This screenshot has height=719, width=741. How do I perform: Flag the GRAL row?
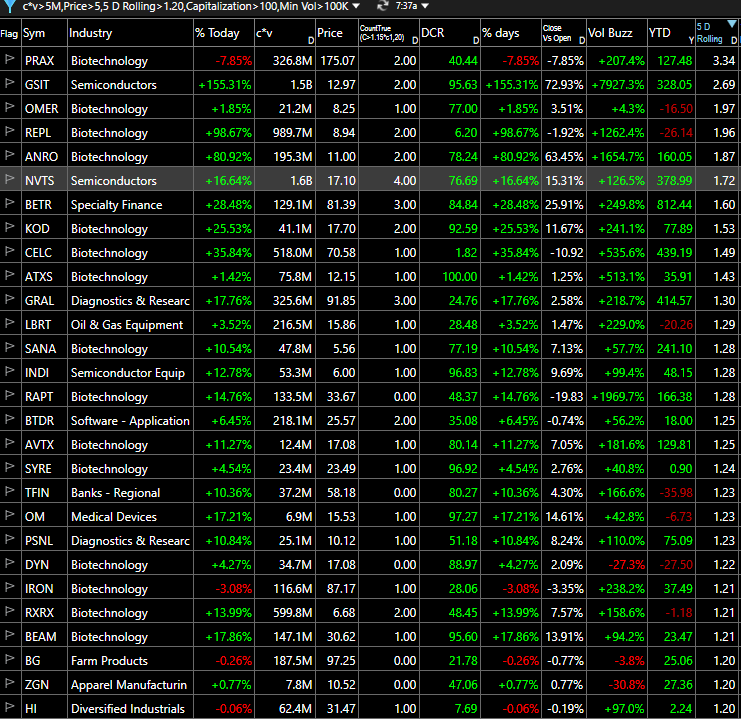coord(9,299)
